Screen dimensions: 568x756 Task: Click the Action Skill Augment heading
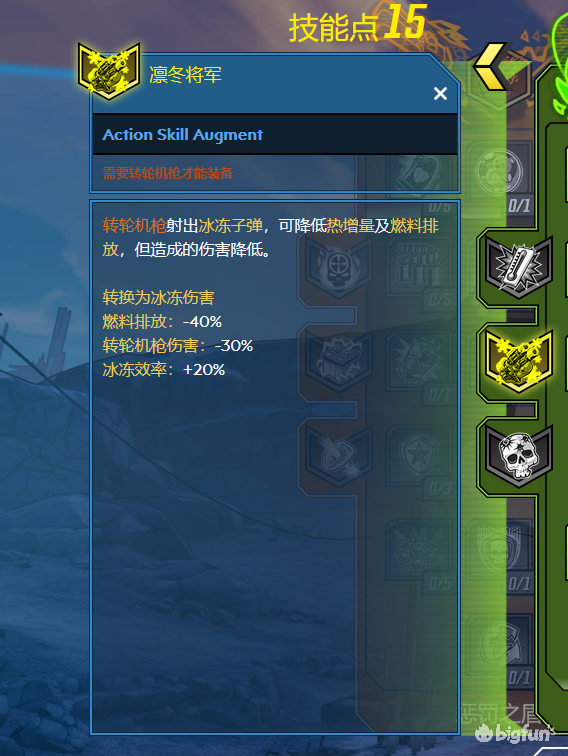click(x=183, y=135)
